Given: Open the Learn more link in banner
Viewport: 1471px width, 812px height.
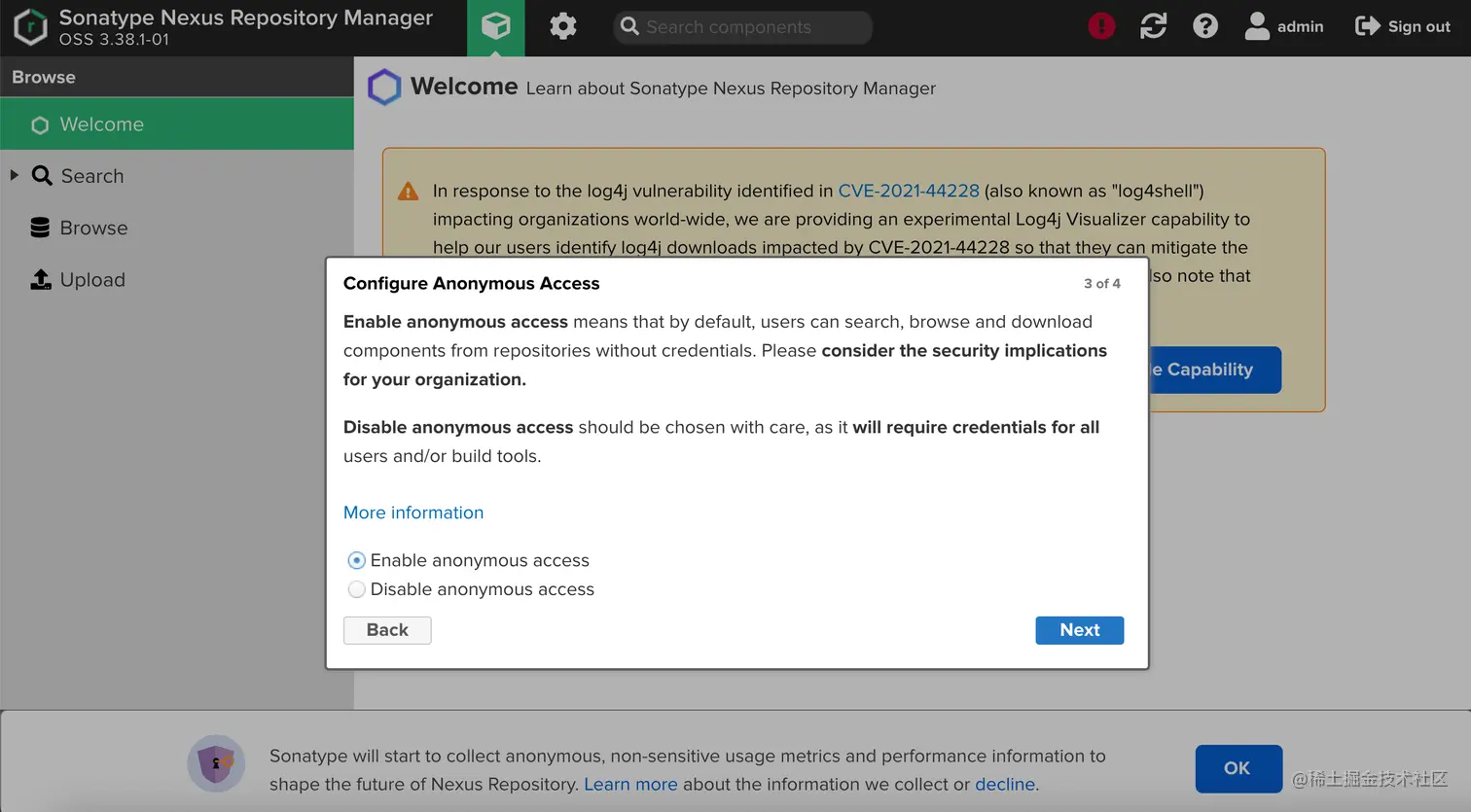Looking at the screenshot, I should click(x=630, y=784).
